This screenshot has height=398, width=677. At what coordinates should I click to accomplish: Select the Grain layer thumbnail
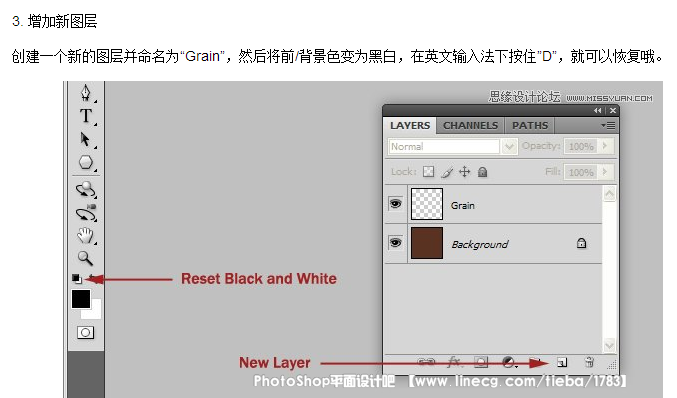coord(427,204)
